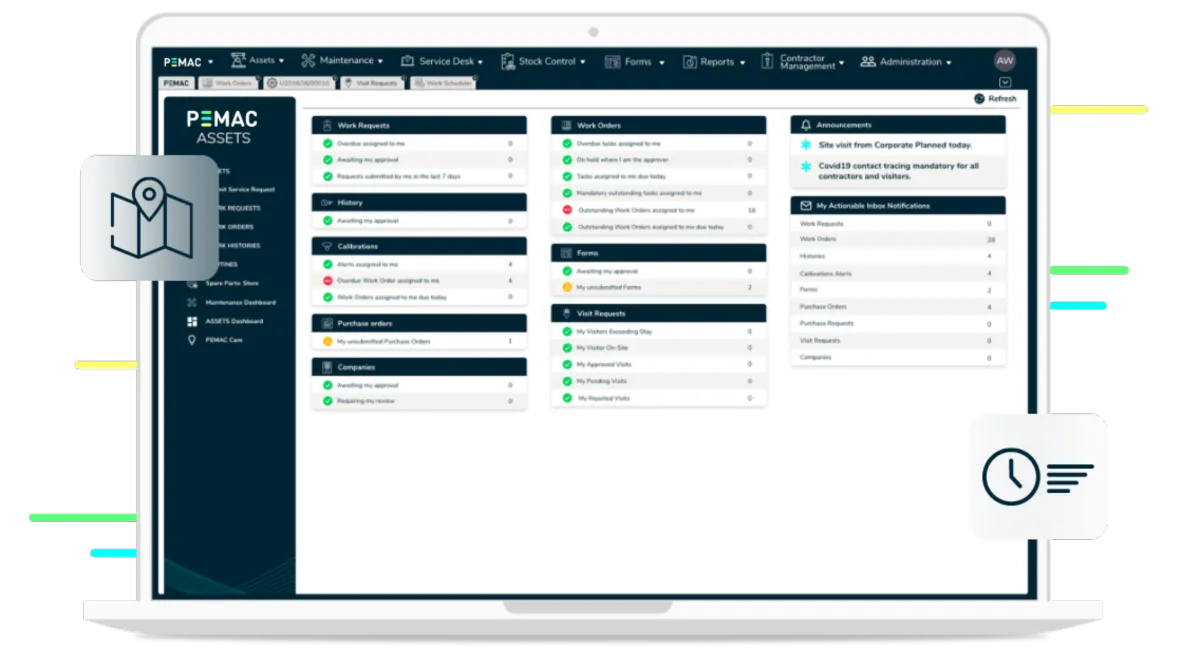
Task: Expand the Forms dropdown arrow in top bar
Action: 662,63
